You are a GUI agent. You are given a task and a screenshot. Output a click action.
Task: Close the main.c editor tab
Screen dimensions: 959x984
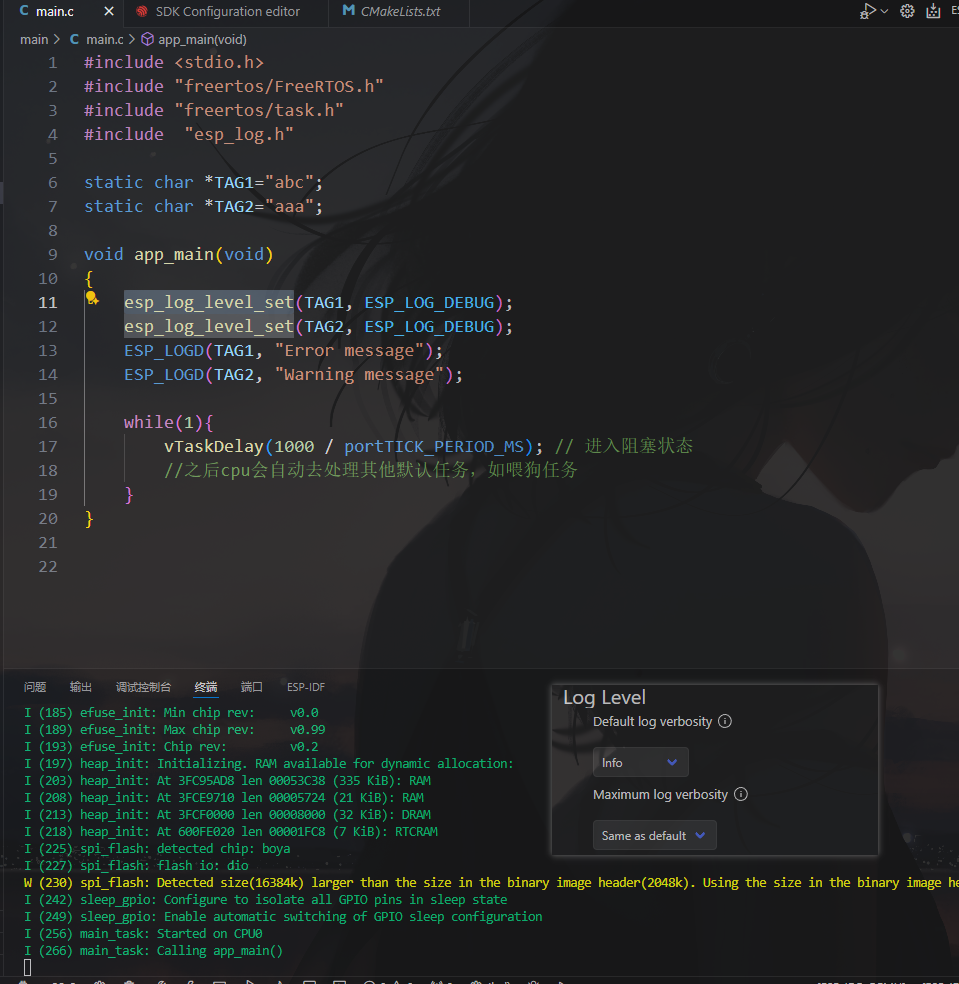pyautogui.click(x=109, y=11)
